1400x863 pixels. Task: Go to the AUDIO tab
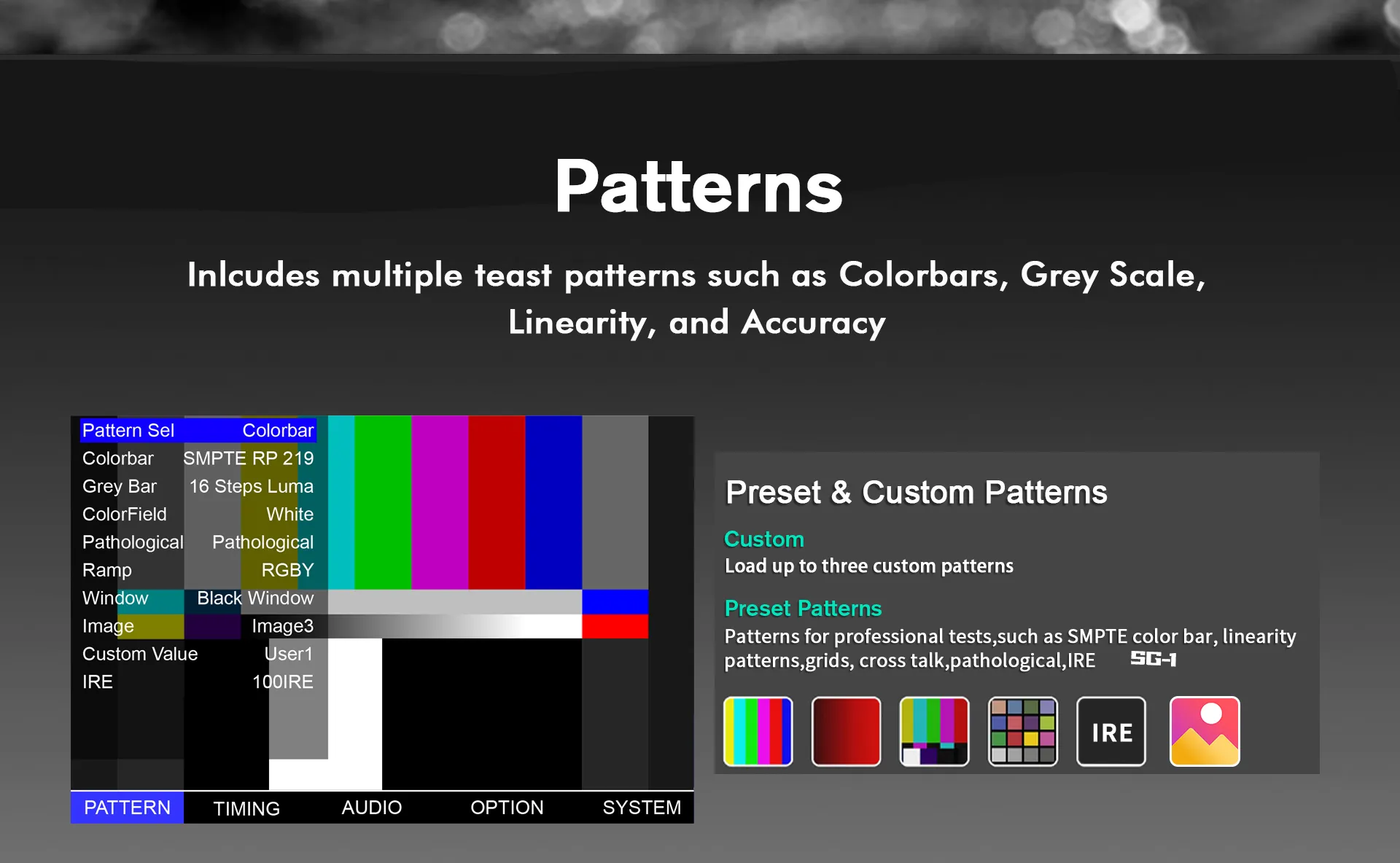(x=371, y=808)
